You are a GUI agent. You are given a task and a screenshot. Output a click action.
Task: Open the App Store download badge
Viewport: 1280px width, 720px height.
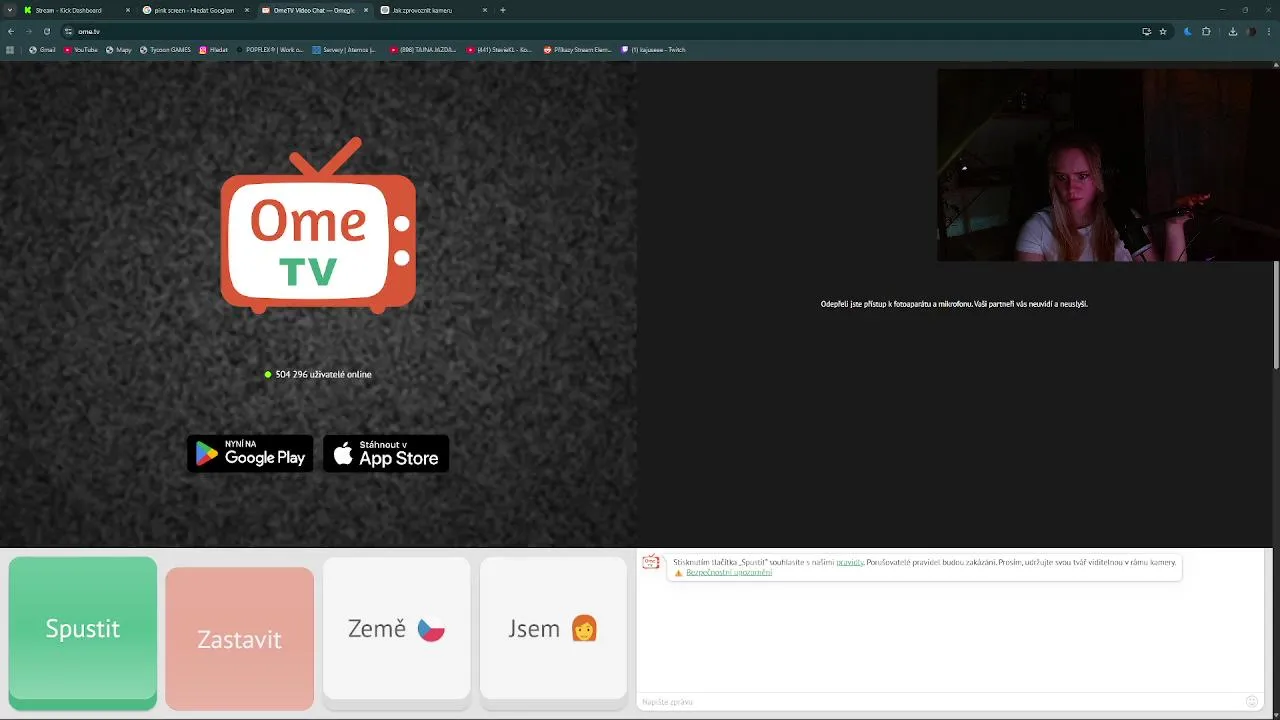point(386,454)
